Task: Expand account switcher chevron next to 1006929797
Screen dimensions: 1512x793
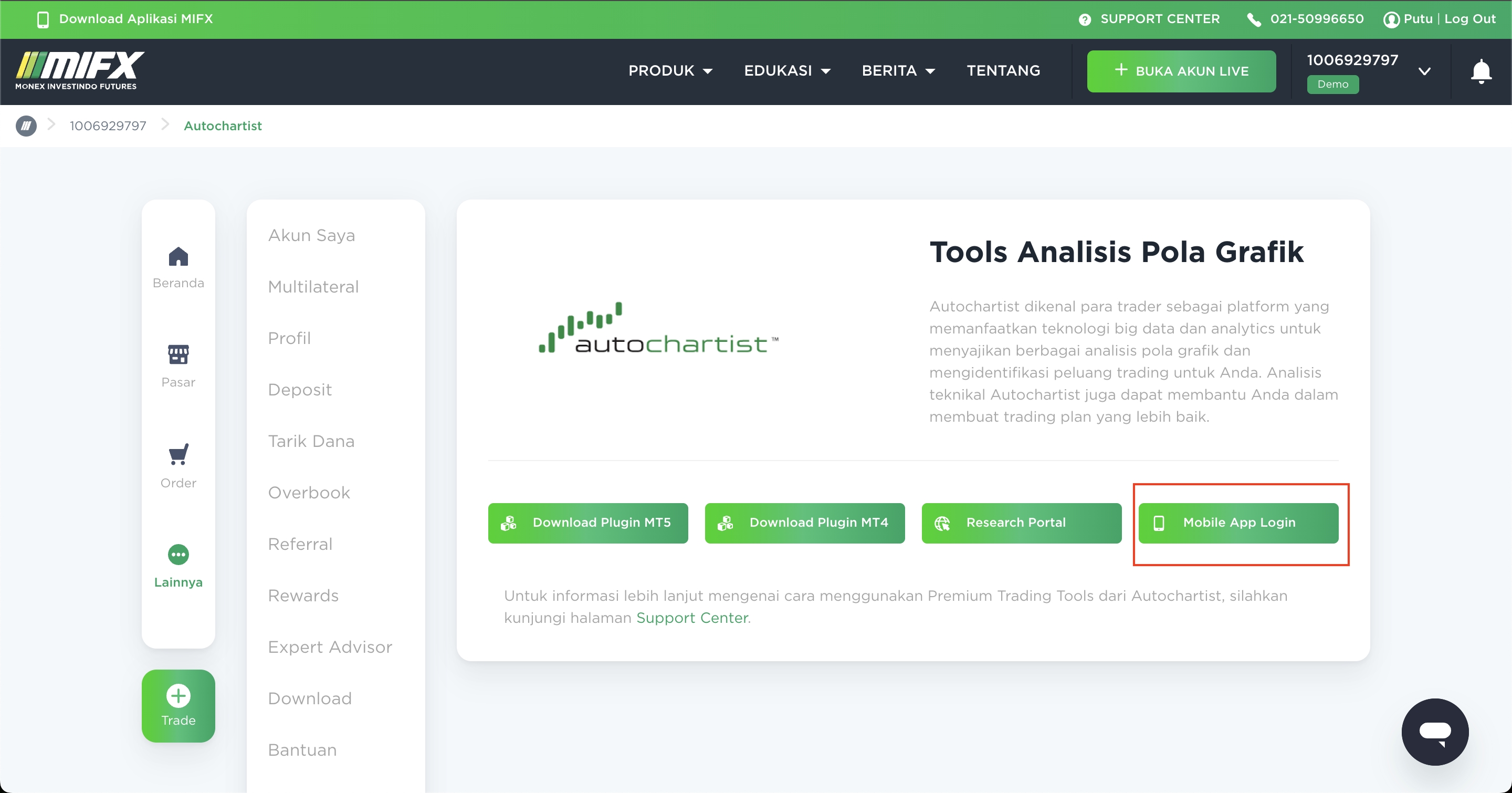Action: (x=1424, y=71)
